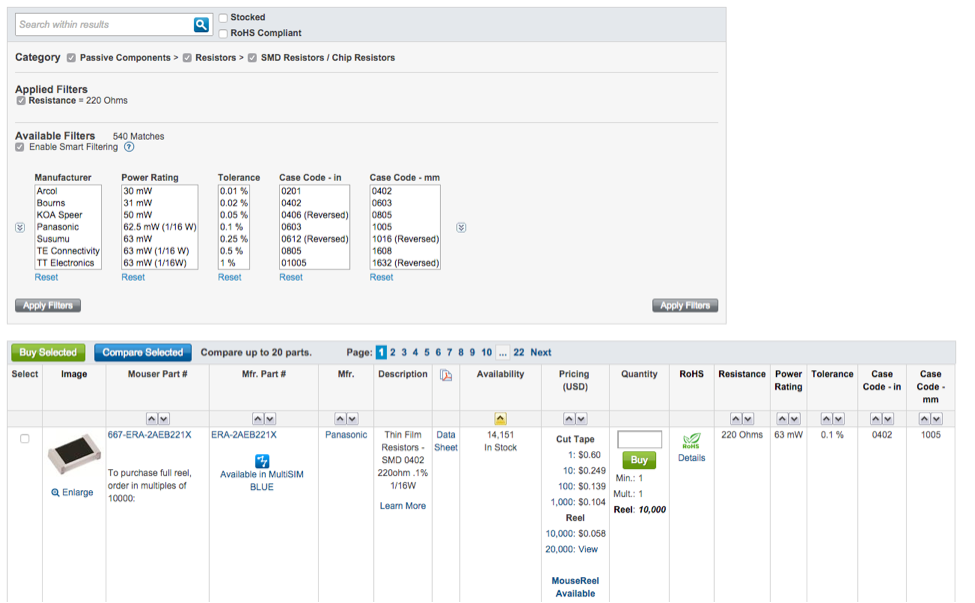Screen dimensions: 975x603
Task: Click the highlighted Availability sort arrow
Action: pyautogui.click(x=500, y=418)
